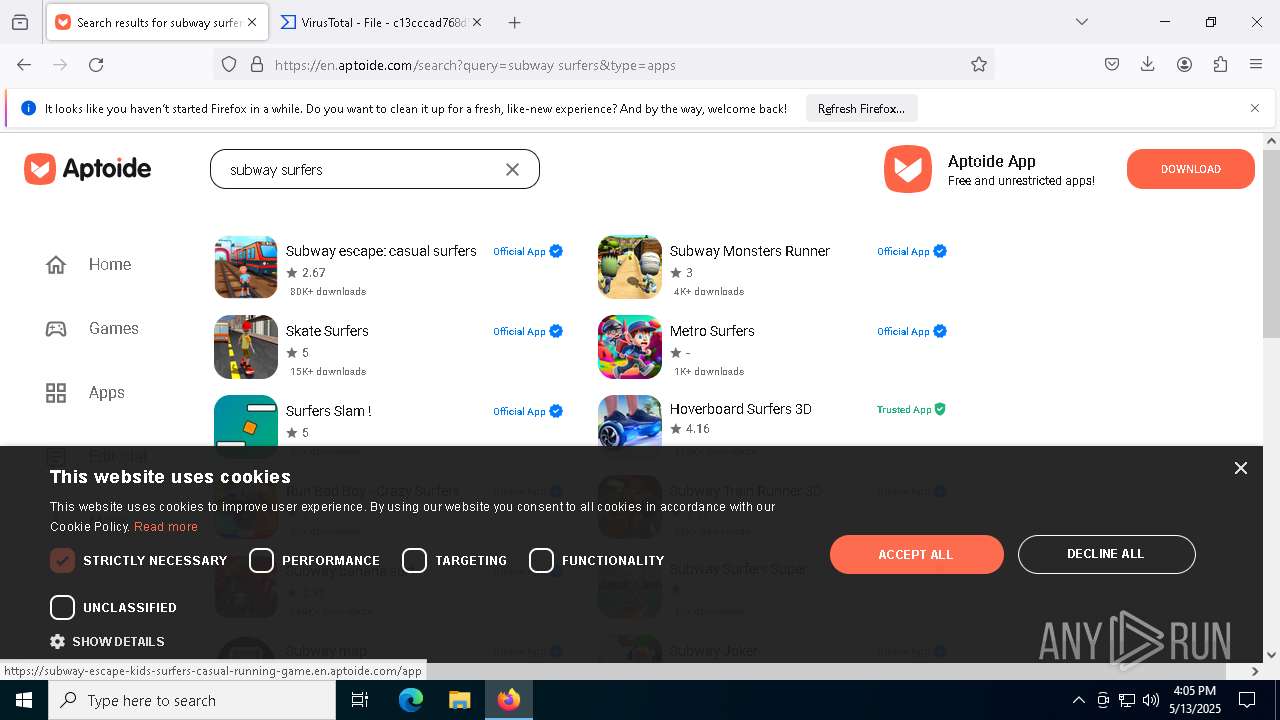Go to Home in sidebar
The width and height of the screenshot is (1280, 720).
[x=89, y=264]
